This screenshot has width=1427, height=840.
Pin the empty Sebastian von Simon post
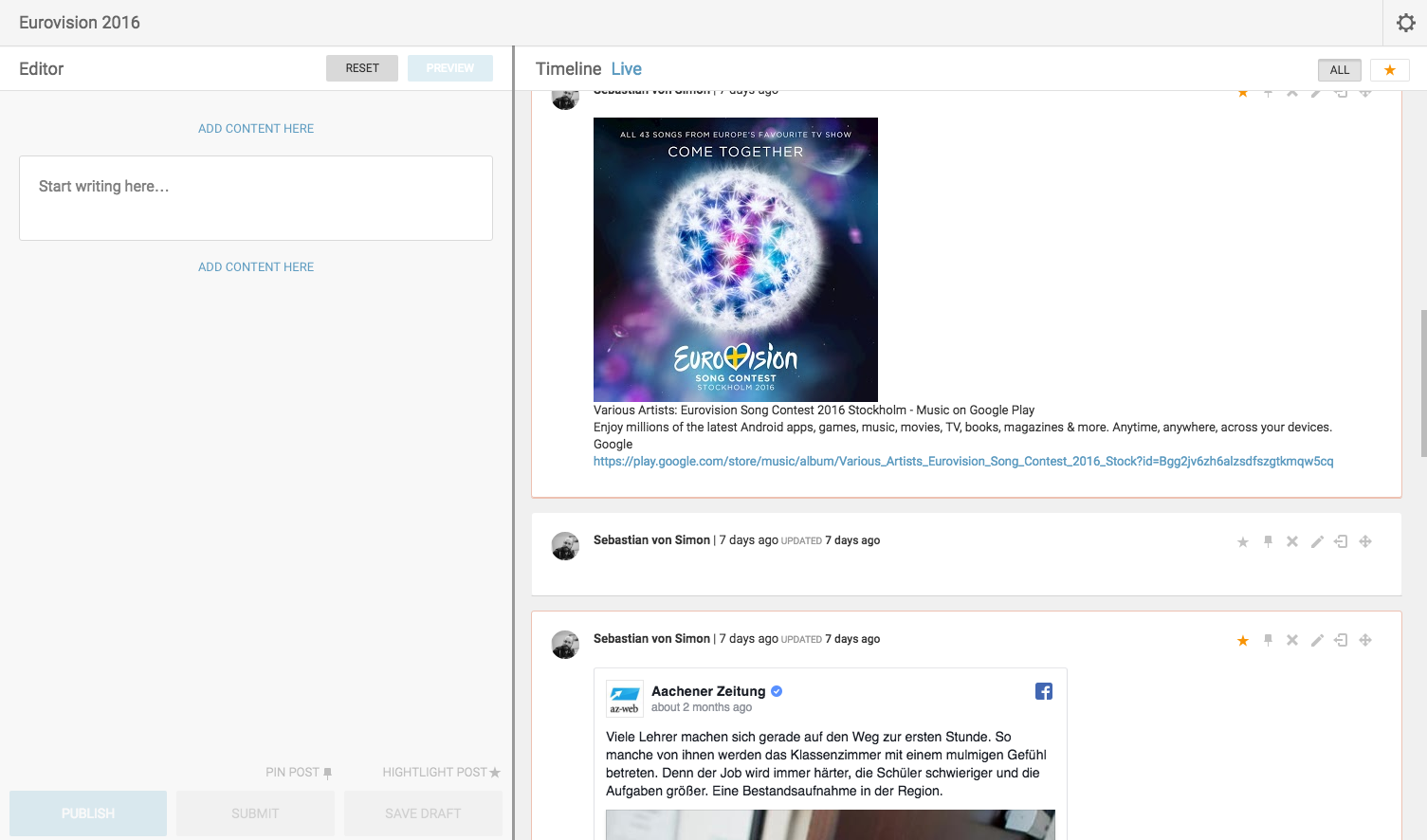point(1268,541)
